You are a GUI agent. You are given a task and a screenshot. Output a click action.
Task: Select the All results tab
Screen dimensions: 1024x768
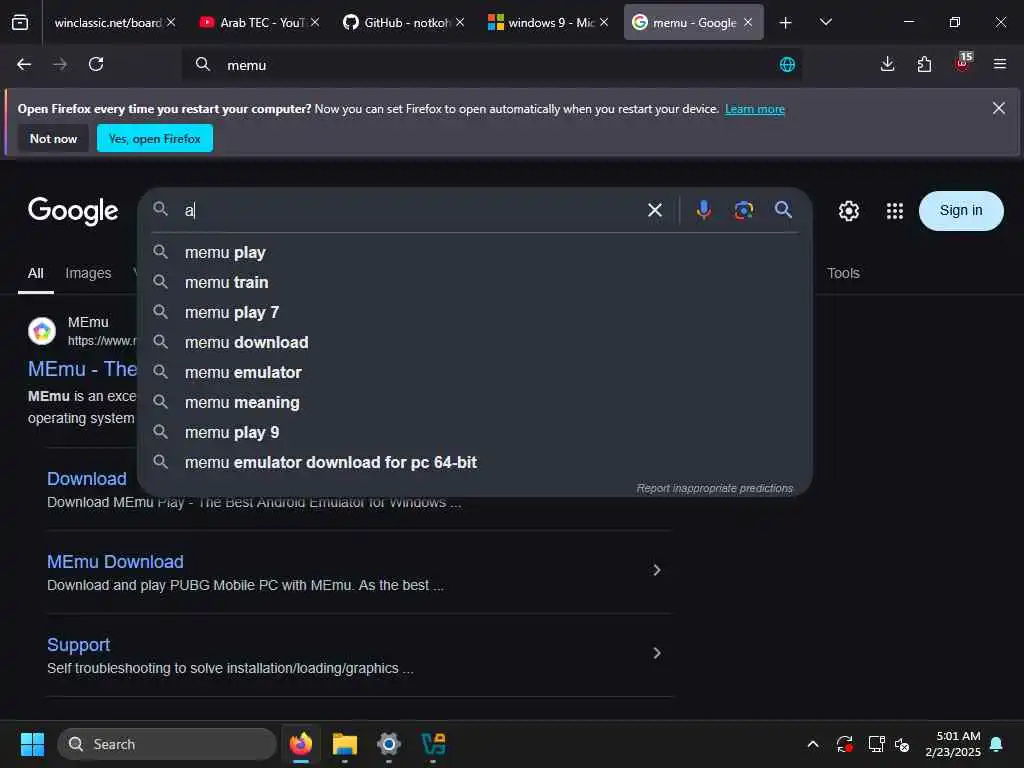[x=35, y=274]
